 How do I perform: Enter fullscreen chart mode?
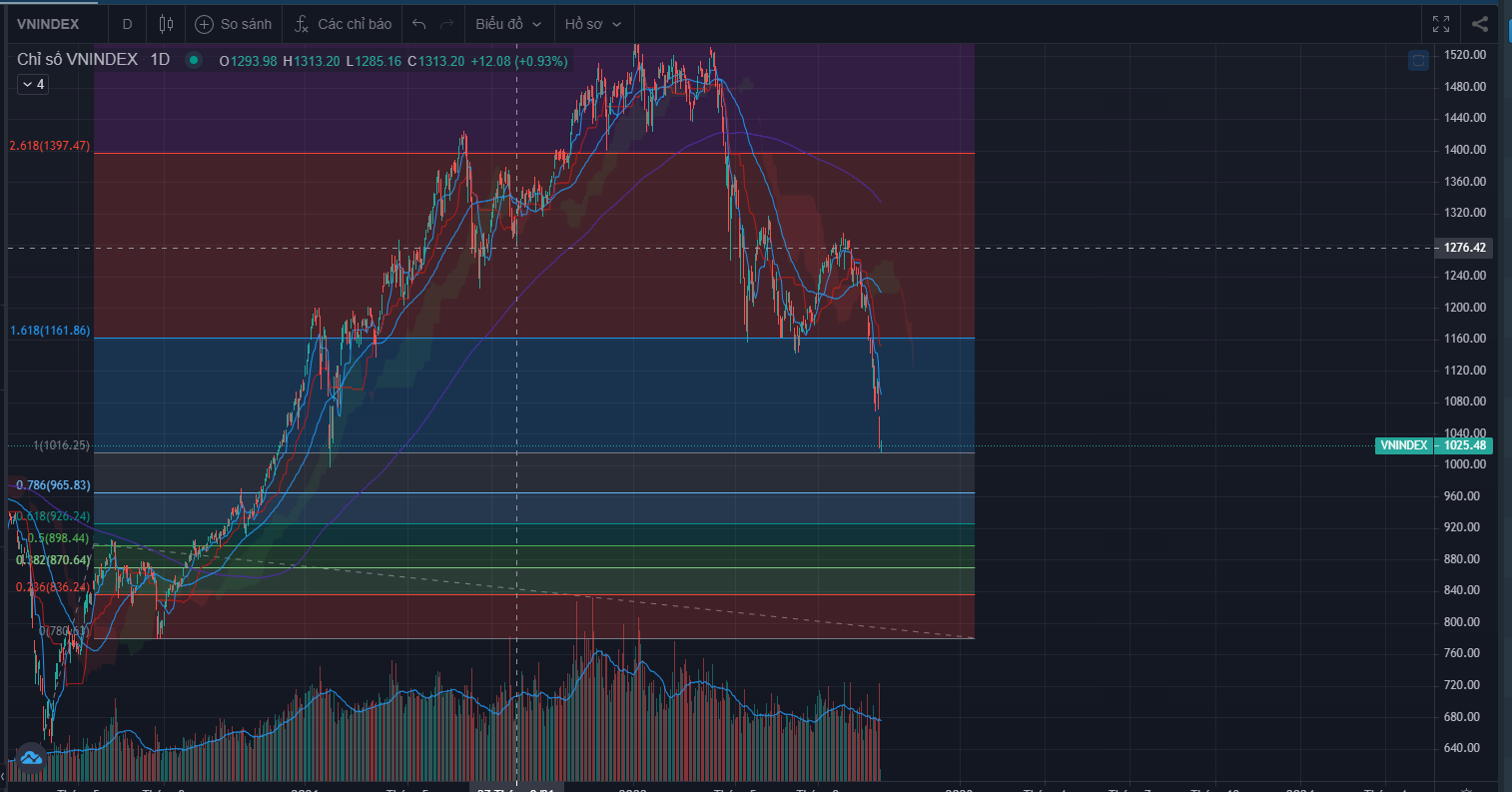pyautogui.click(x=1441, y=24)
